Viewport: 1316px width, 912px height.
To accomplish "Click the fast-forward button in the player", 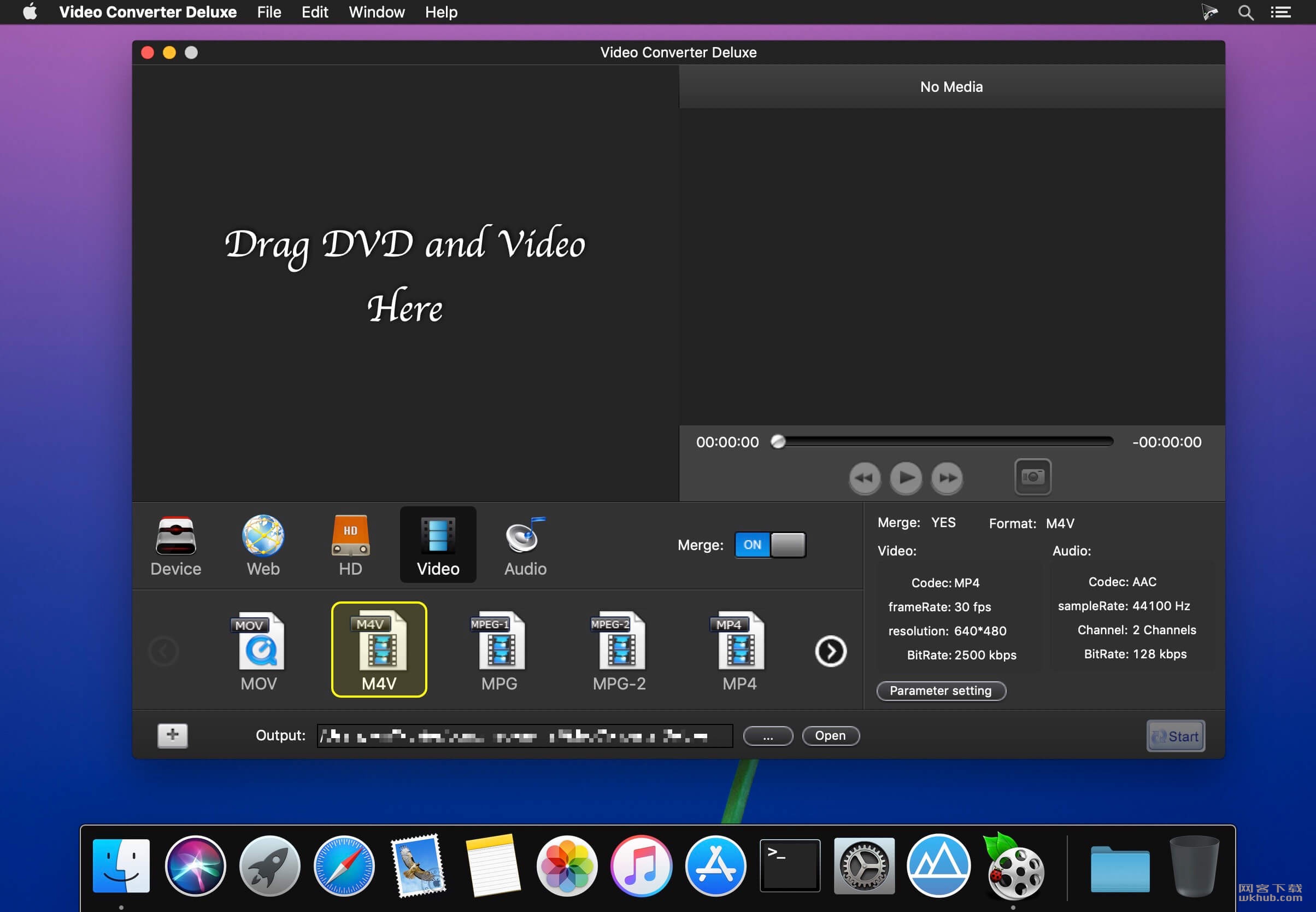I will (x=947, y=478).
